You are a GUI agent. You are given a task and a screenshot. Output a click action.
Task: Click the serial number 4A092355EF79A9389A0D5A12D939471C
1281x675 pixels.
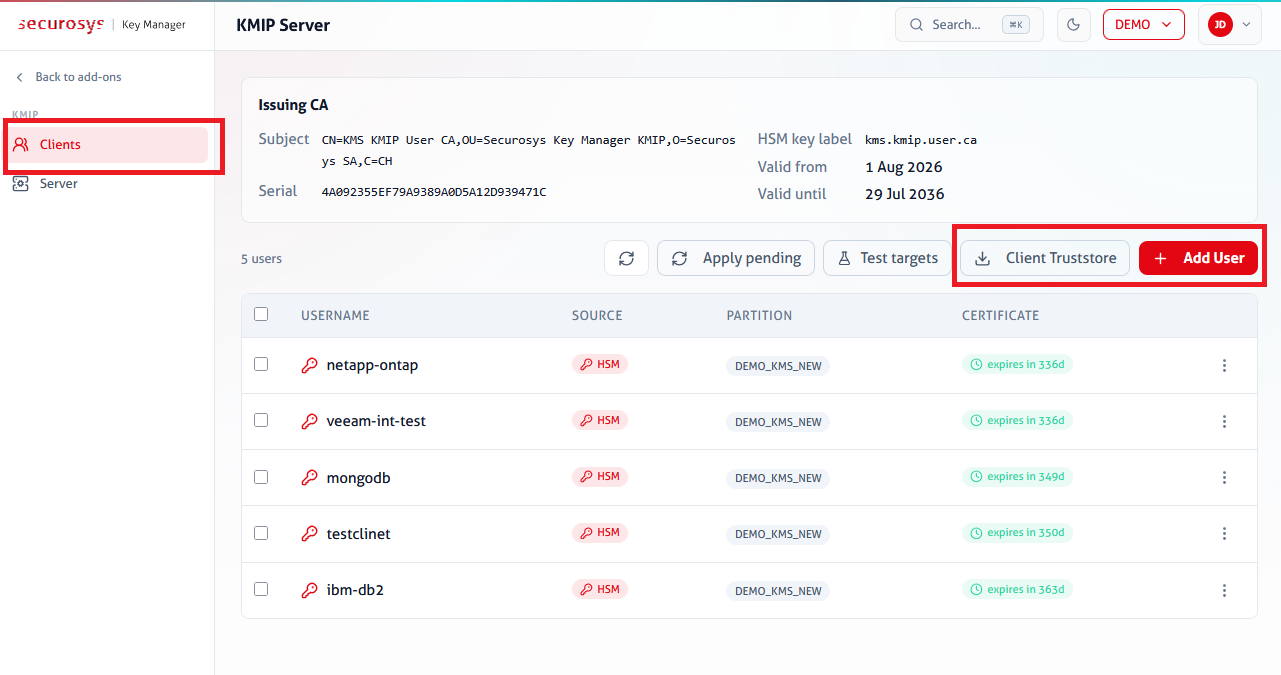click(x=434, y=192)
